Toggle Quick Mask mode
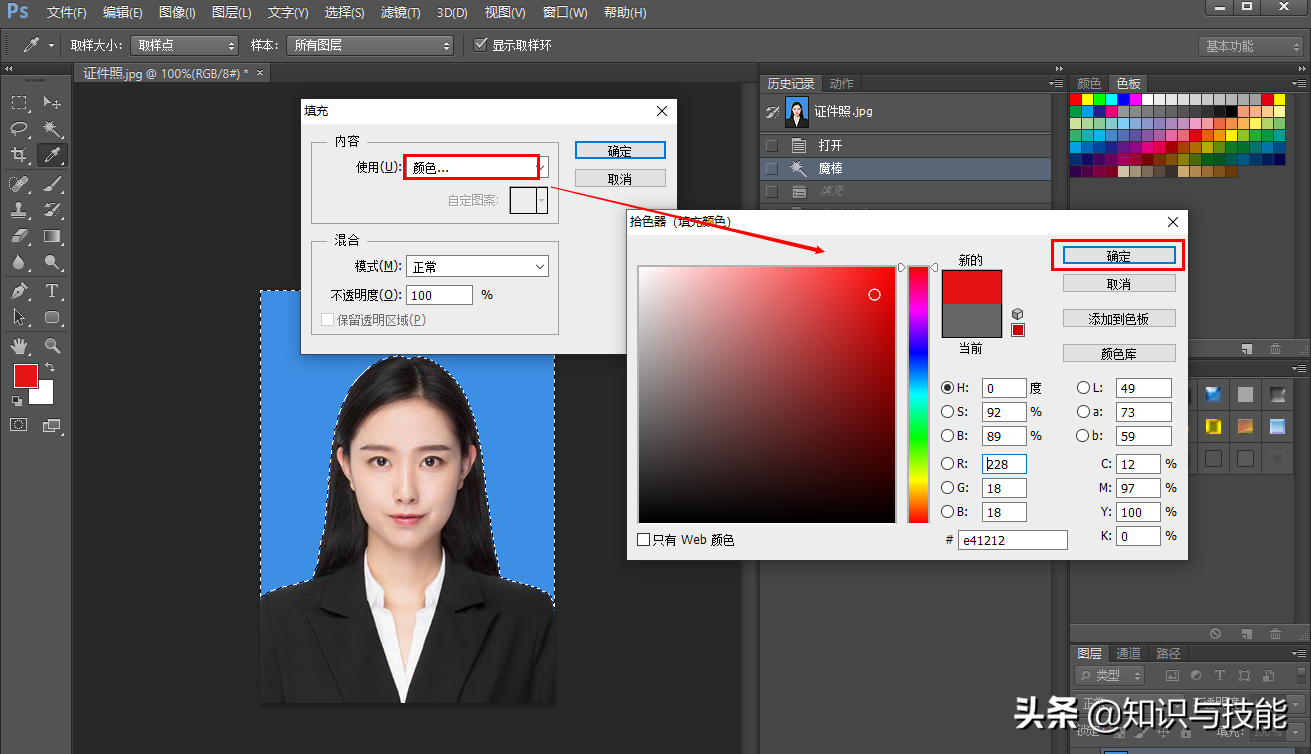 [x=19, y=425]
